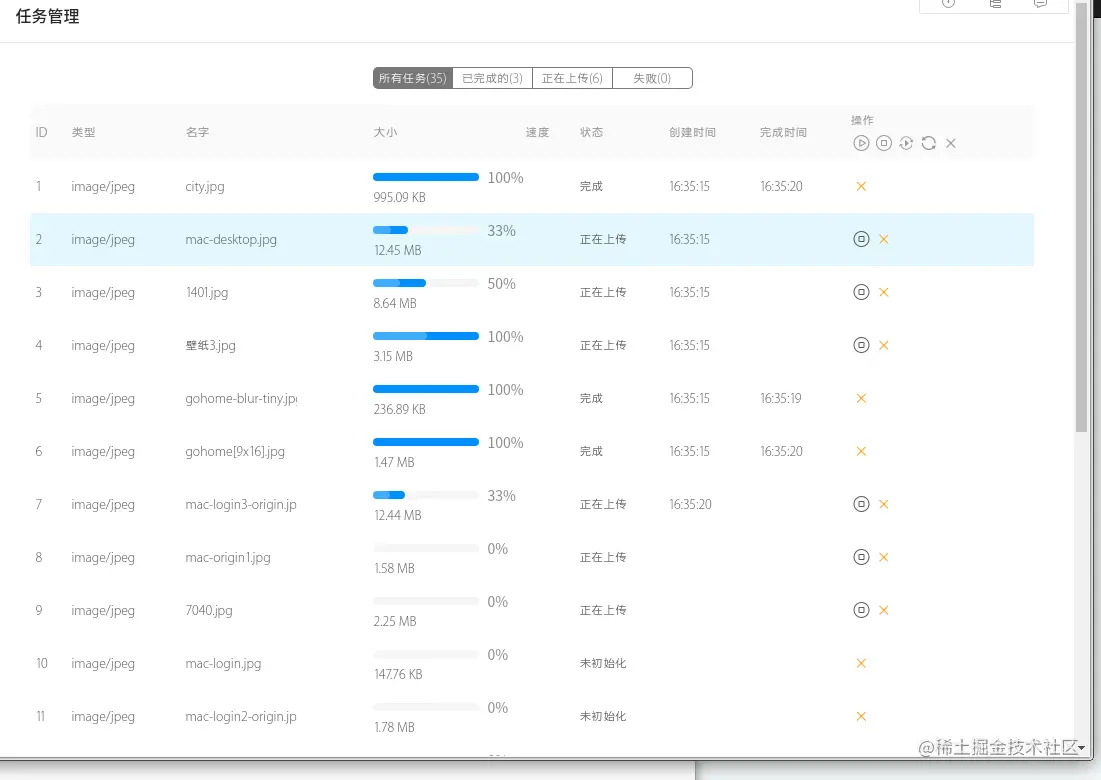Click the gray X clear icon in 操作 header
This screenshot has height=780, width=1101.
click(x=951, y=143)
